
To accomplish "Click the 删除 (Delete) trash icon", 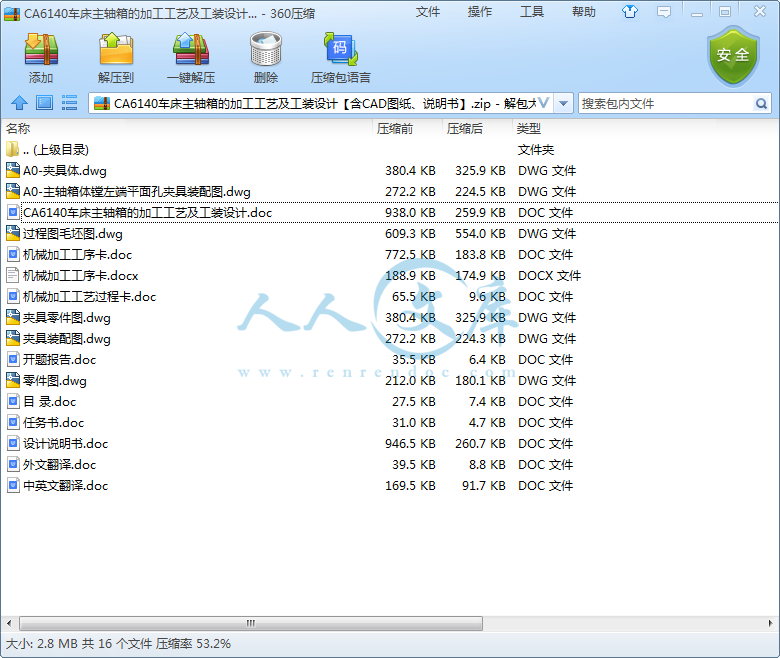I will [266, 49].
